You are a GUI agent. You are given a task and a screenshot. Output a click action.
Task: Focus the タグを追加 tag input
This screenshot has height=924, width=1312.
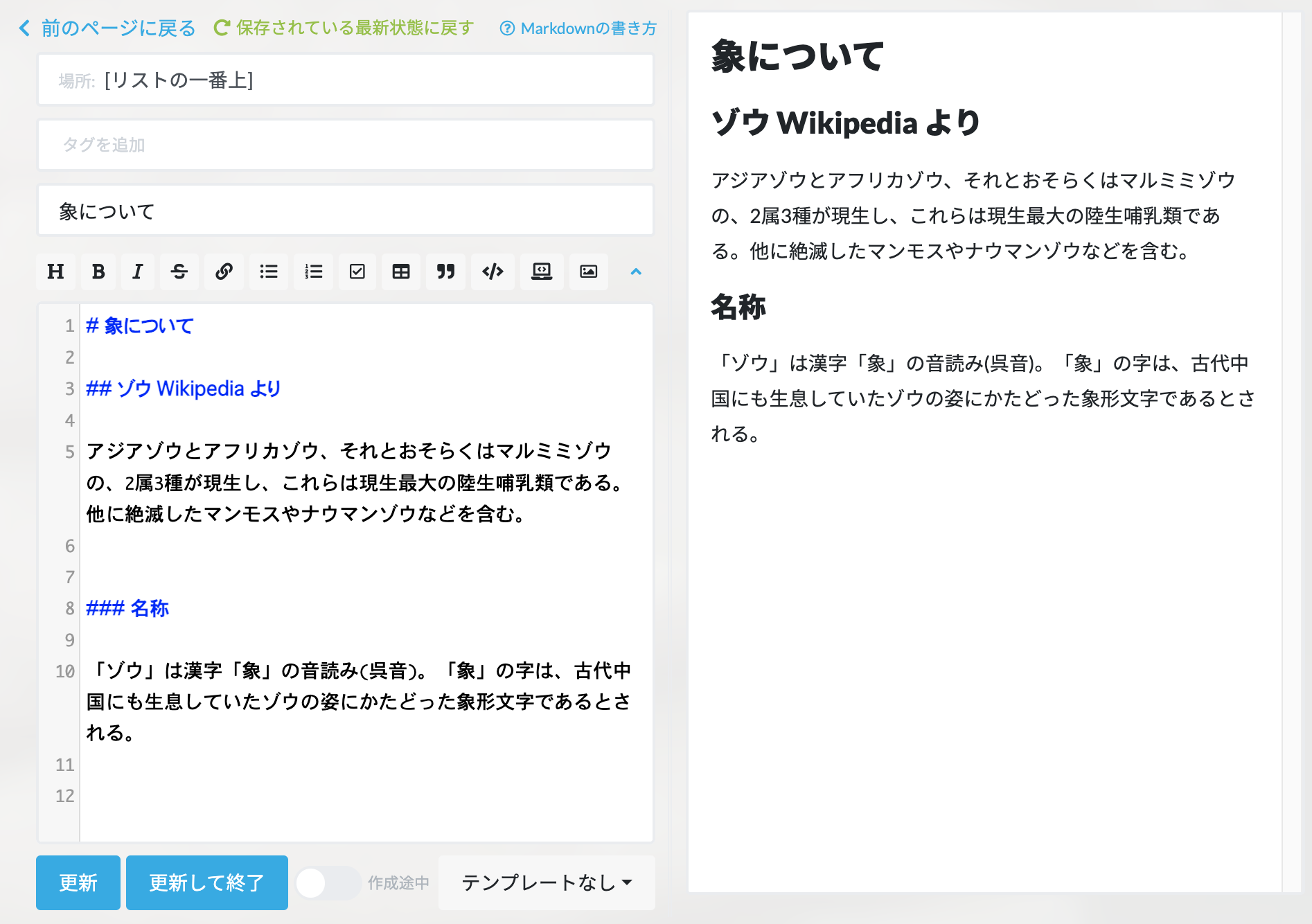point(346,145)
